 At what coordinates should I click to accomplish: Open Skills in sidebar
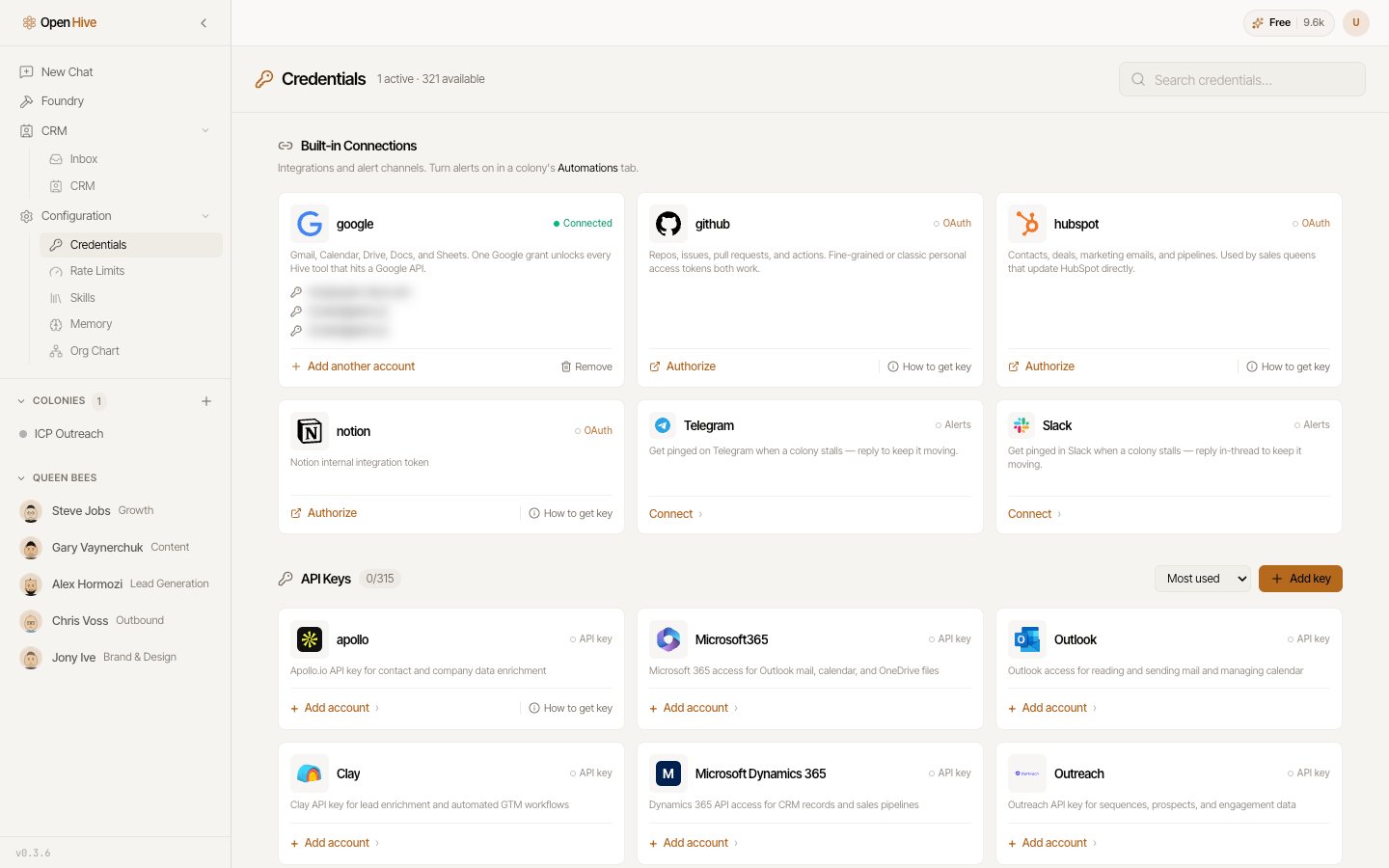[x=131, y=298]
